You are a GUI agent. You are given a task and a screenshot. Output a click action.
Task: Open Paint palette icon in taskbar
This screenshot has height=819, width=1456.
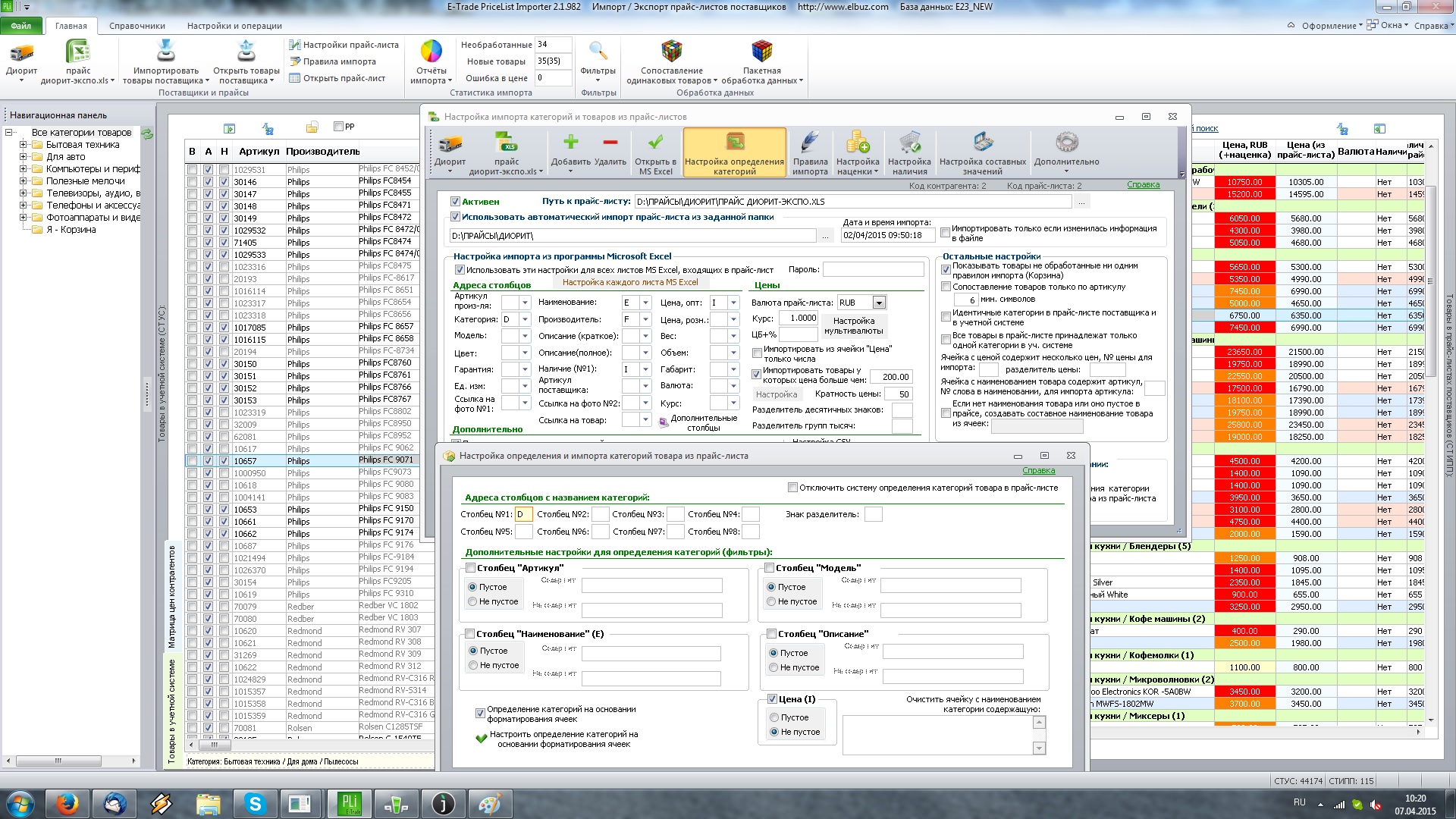point(489,804)
